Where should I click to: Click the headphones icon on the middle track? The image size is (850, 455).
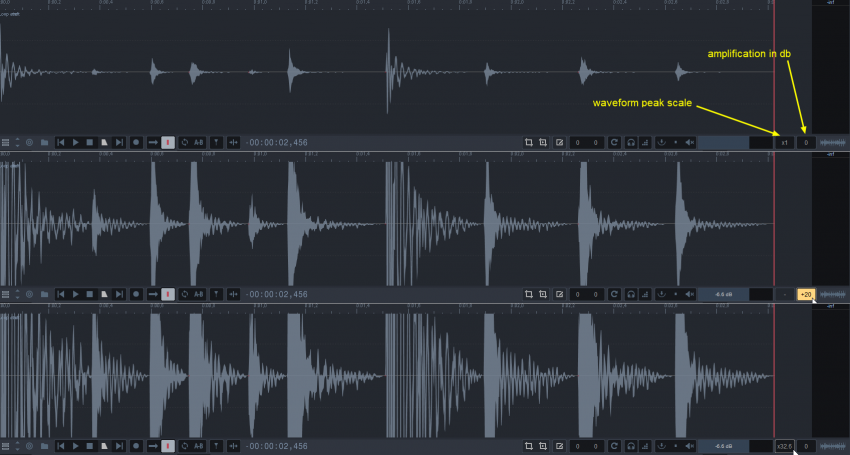pos(631,295)
